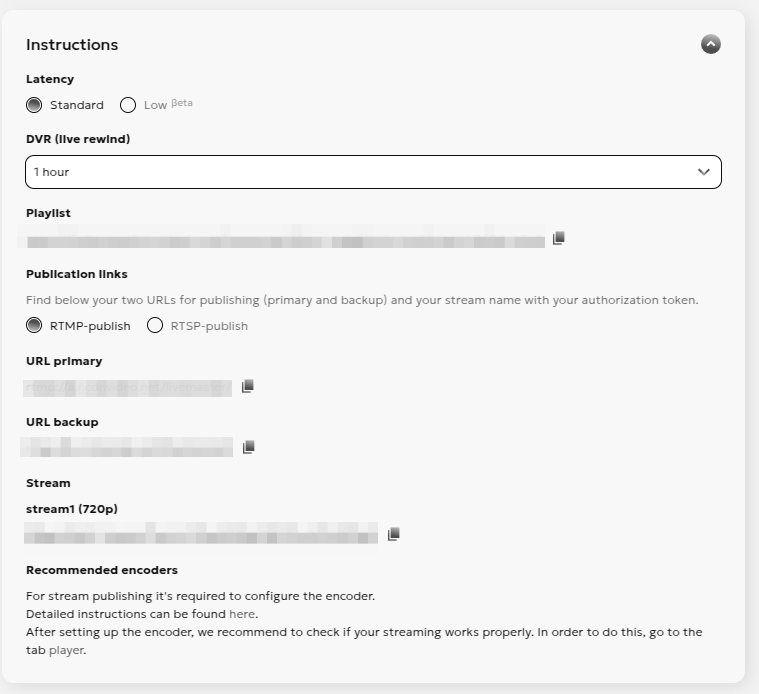Click the blurred stream1 key text
This screenshot has height=694, width=759.
point(201,533)
